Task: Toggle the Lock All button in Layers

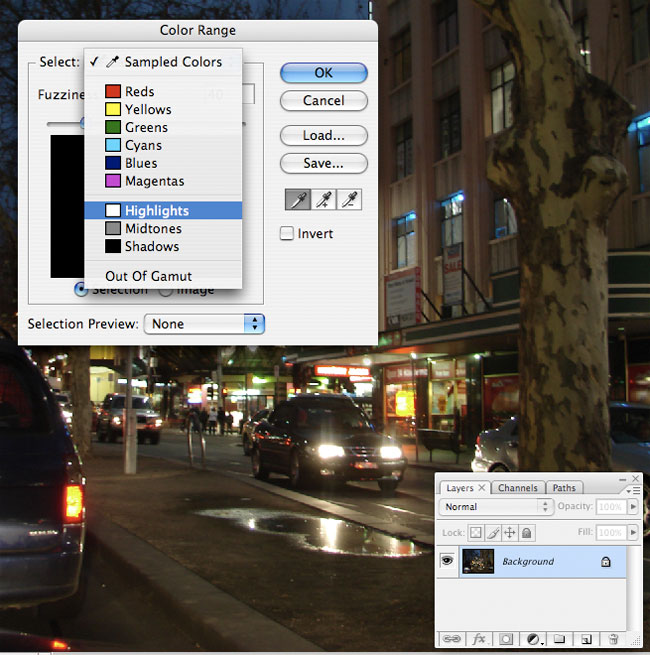Action: pos(527,535)
